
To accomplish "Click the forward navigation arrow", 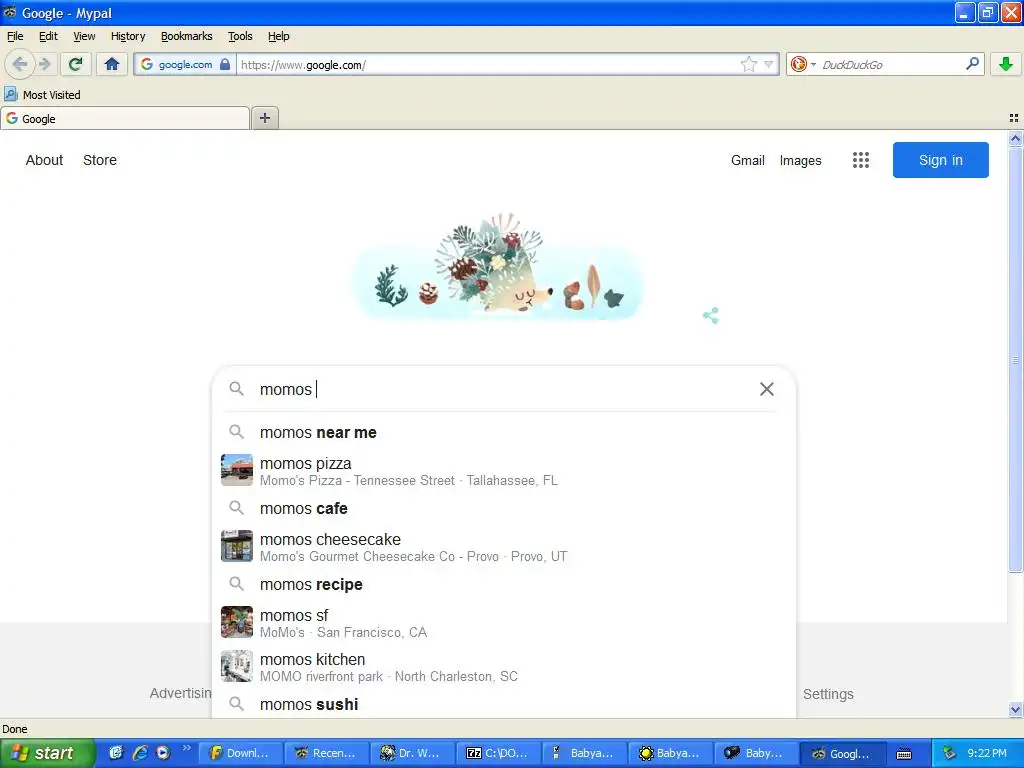I will point(44,64).
